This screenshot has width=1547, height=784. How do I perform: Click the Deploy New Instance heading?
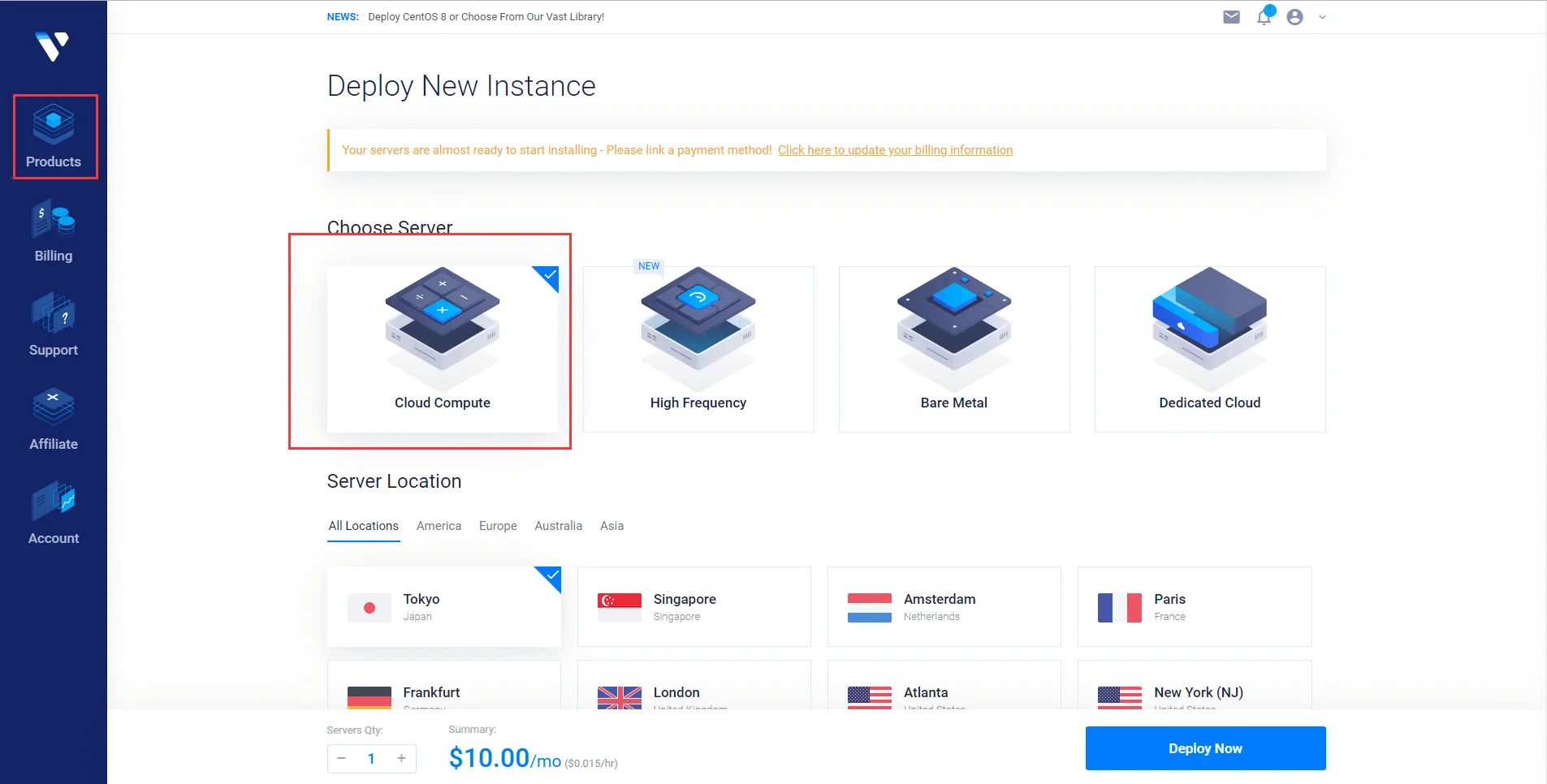pyautogui.click(x=461, y=86)
